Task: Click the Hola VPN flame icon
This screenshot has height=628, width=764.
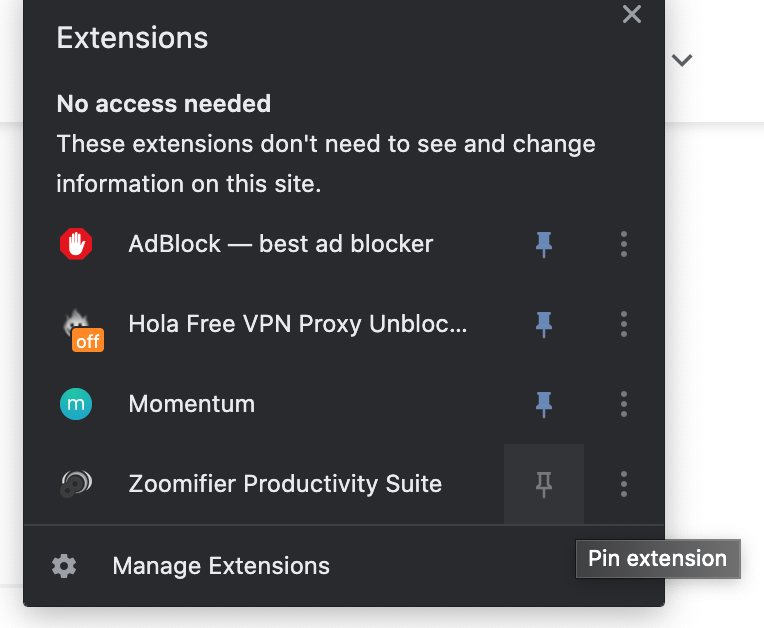Action: coord(82,329)
